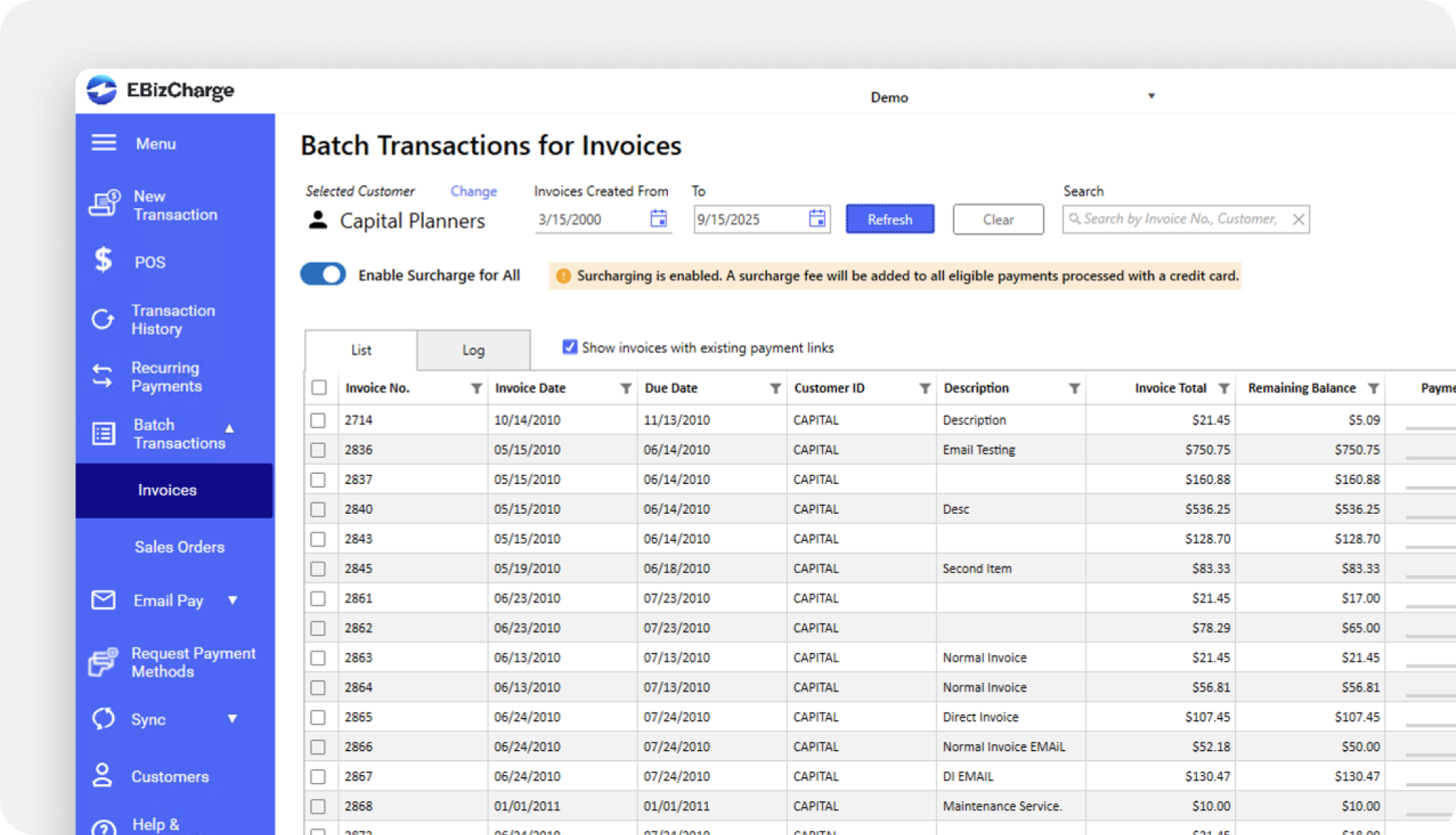Expand the Sync submenu arrow
1456x835 pixels.
[x=232, y=718]
